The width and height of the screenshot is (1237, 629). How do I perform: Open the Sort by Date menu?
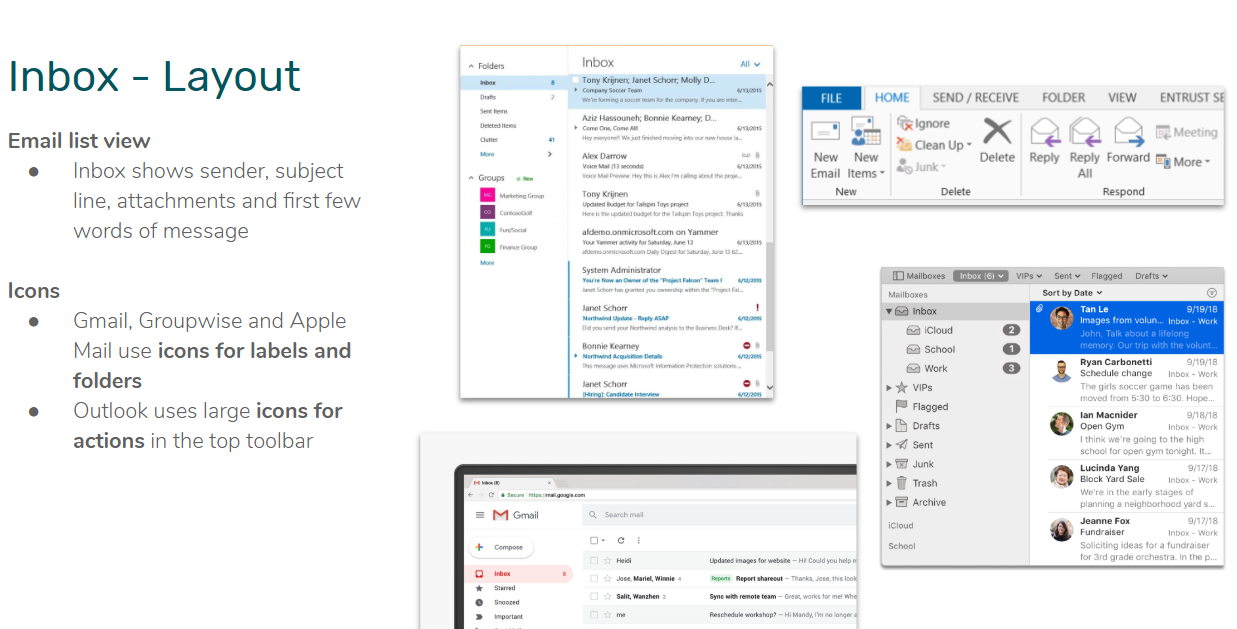tap(1072, 293)
